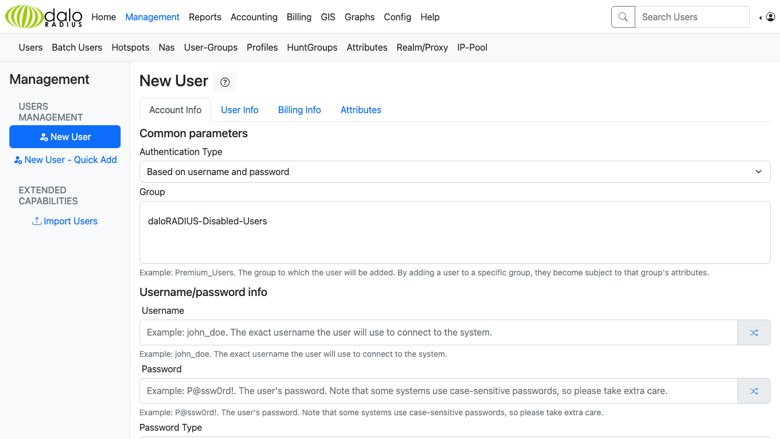Click the Import Users upload icon
The width and height of the screenshot is (780, 439).
point(36,221)
